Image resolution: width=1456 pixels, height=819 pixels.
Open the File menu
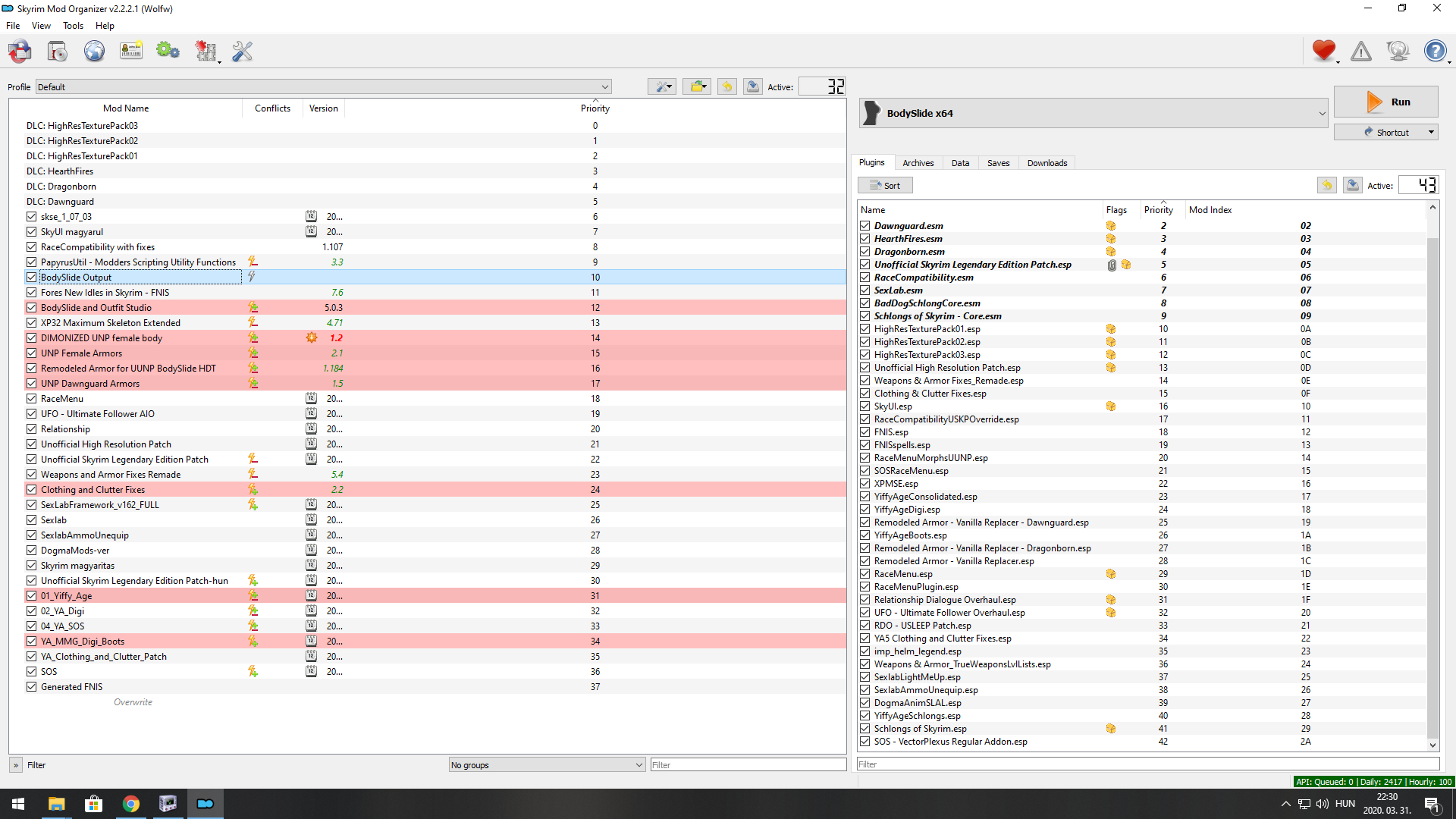click(13, 25)
